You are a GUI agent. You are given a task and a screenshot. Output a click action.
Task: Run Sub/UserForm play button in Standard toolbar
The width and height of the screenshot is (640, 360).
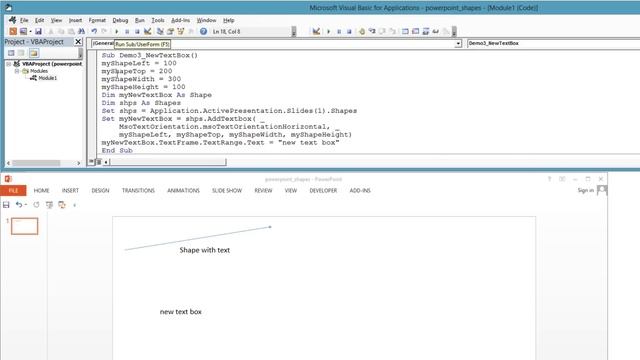click(x=117, y=31)
